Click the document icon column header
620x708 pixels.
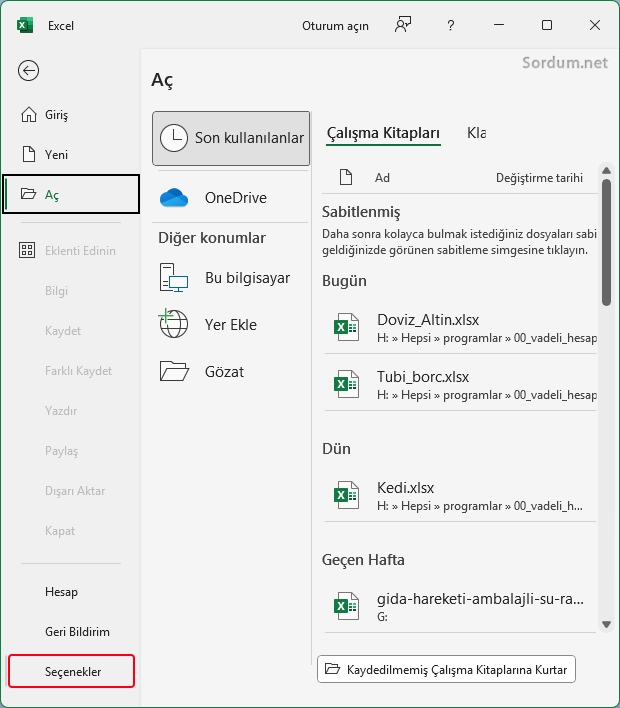[x=346, y=177]
